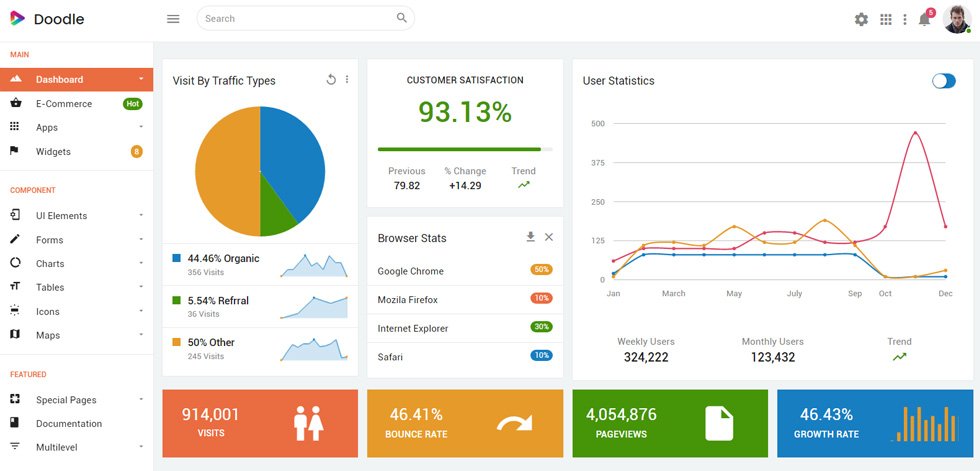This screenshot has width=980, height=471.
Task: Click the blue Organic legend swatch
Action: [176, 258]
